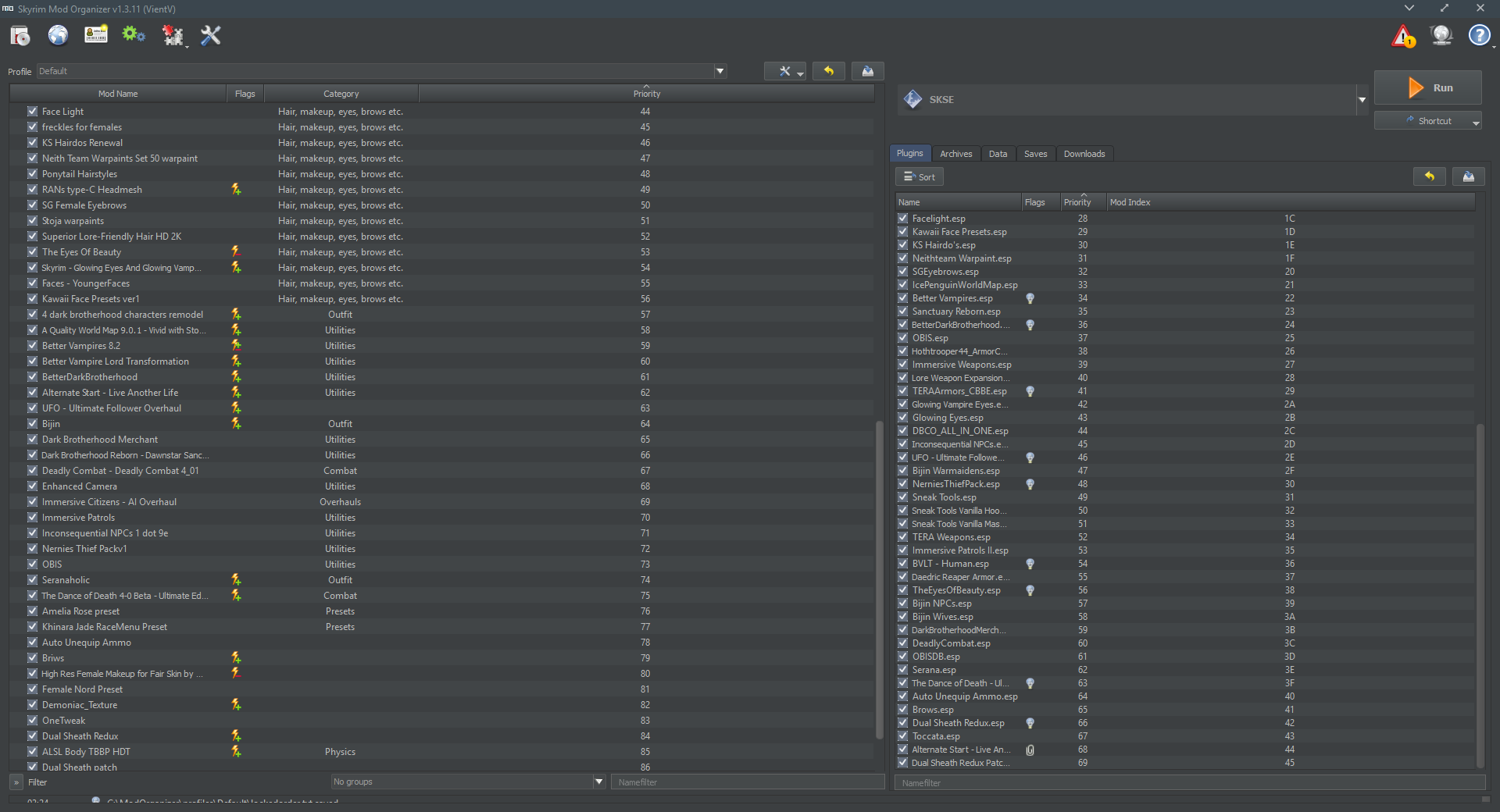Open the Data tab
The height and width of the screenshot is (812, 1500).
[998, 154]
